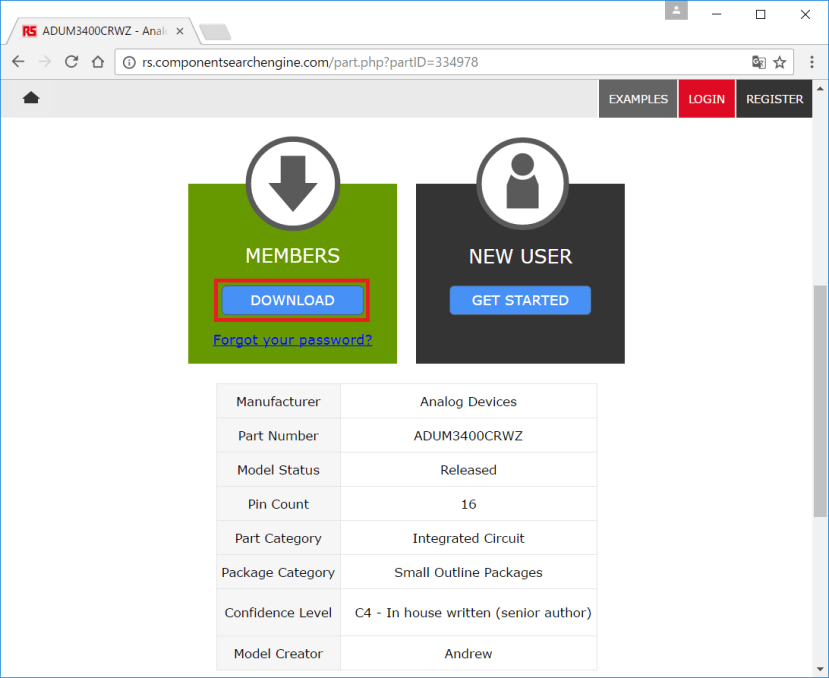The image size is (829, 678).
Task: Click the DOWNLOAD button under Members
Action: (x=292, y=300)
